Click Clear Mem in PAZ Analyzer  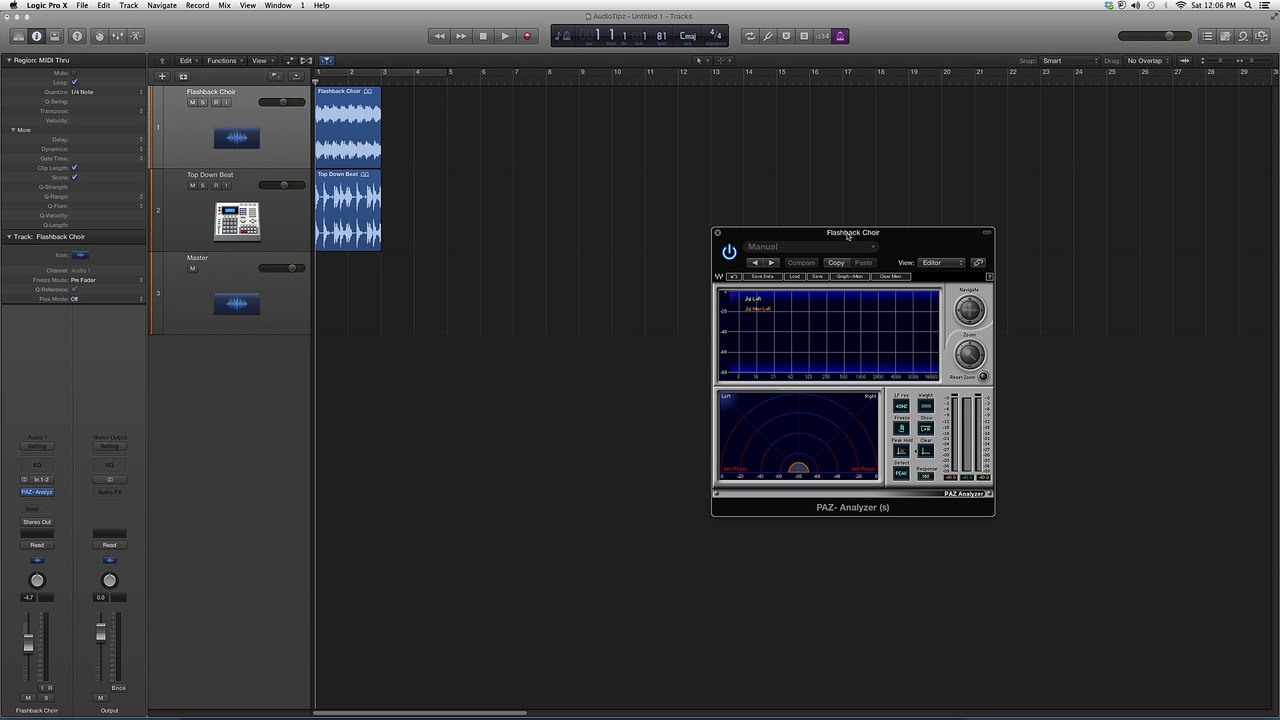(890, 276)
